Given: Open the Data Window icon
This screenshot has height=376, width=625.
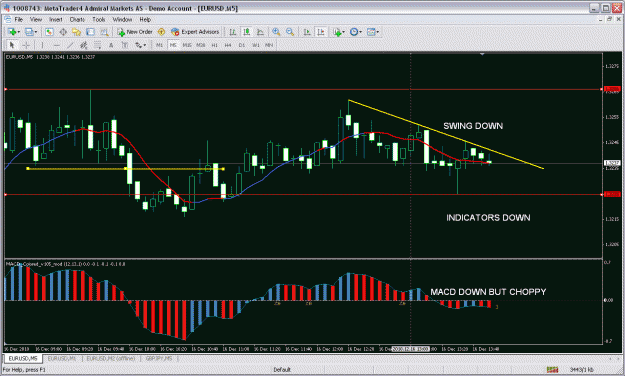Looking at the screenshot, I should coord(63,32).
